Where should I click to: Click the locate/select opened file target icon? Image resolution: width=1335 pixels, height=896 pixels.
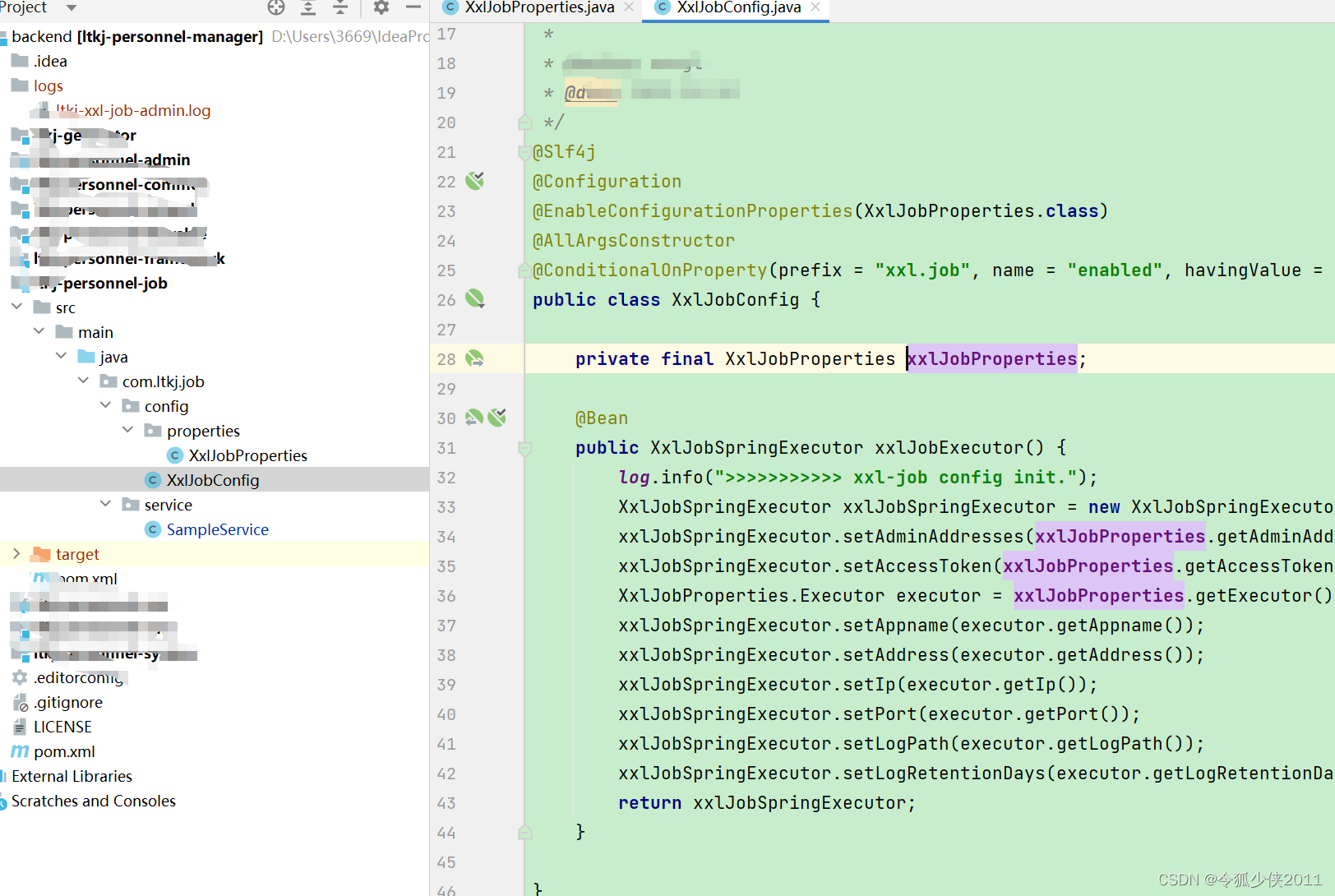click(276, 7)
